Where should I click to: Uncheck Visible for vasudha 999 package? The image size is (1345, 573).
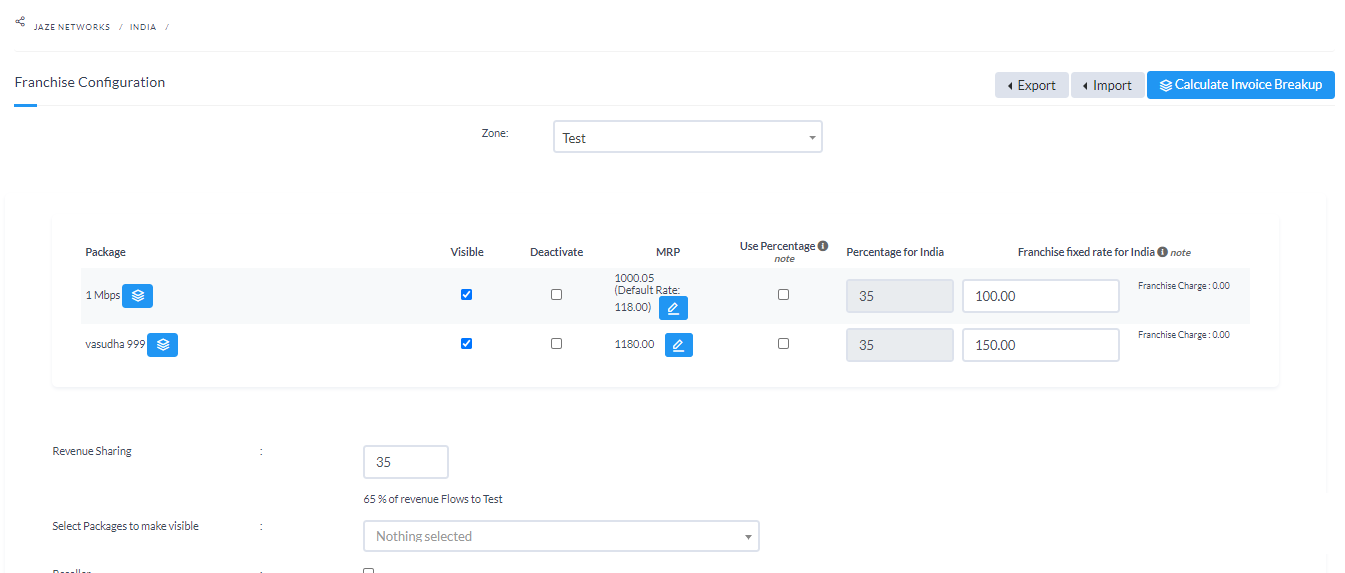[x=466, y=344]
